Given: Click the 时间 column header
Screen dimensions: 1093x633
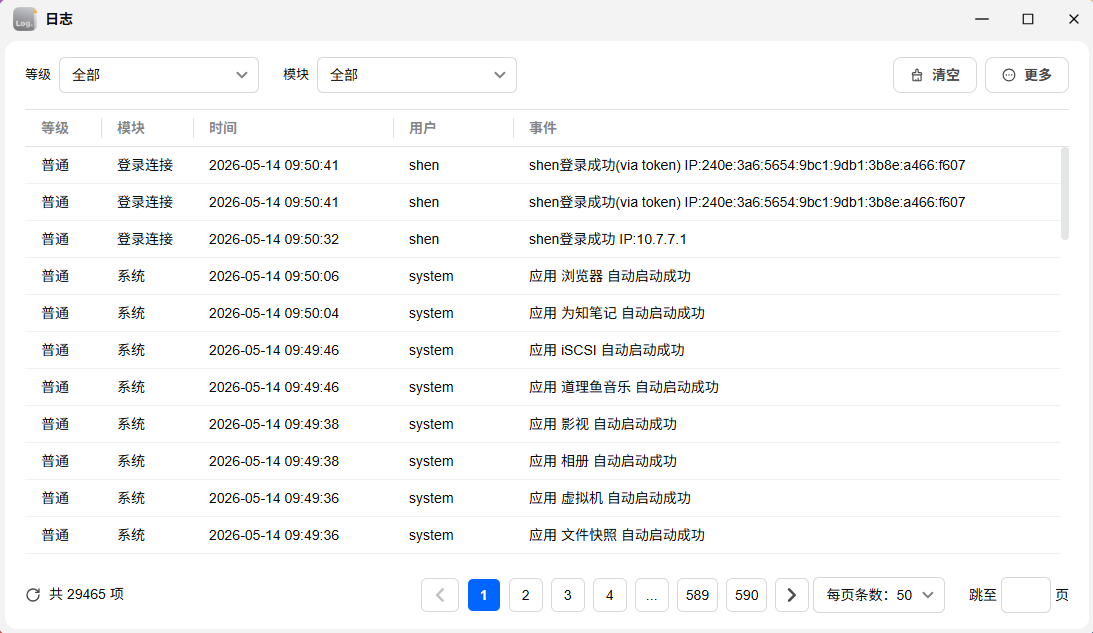Looking at the screenshot, I should (223, 128).
